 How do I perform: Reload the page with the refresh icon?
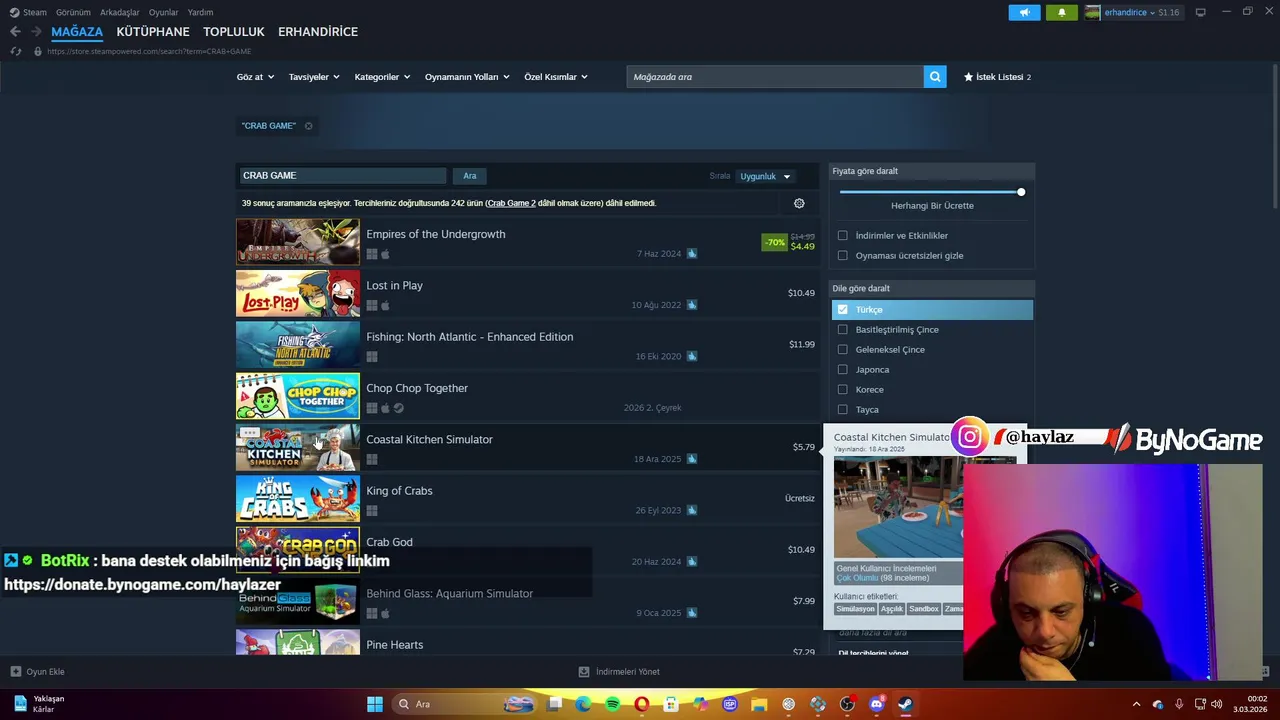(x=15, y=51)
